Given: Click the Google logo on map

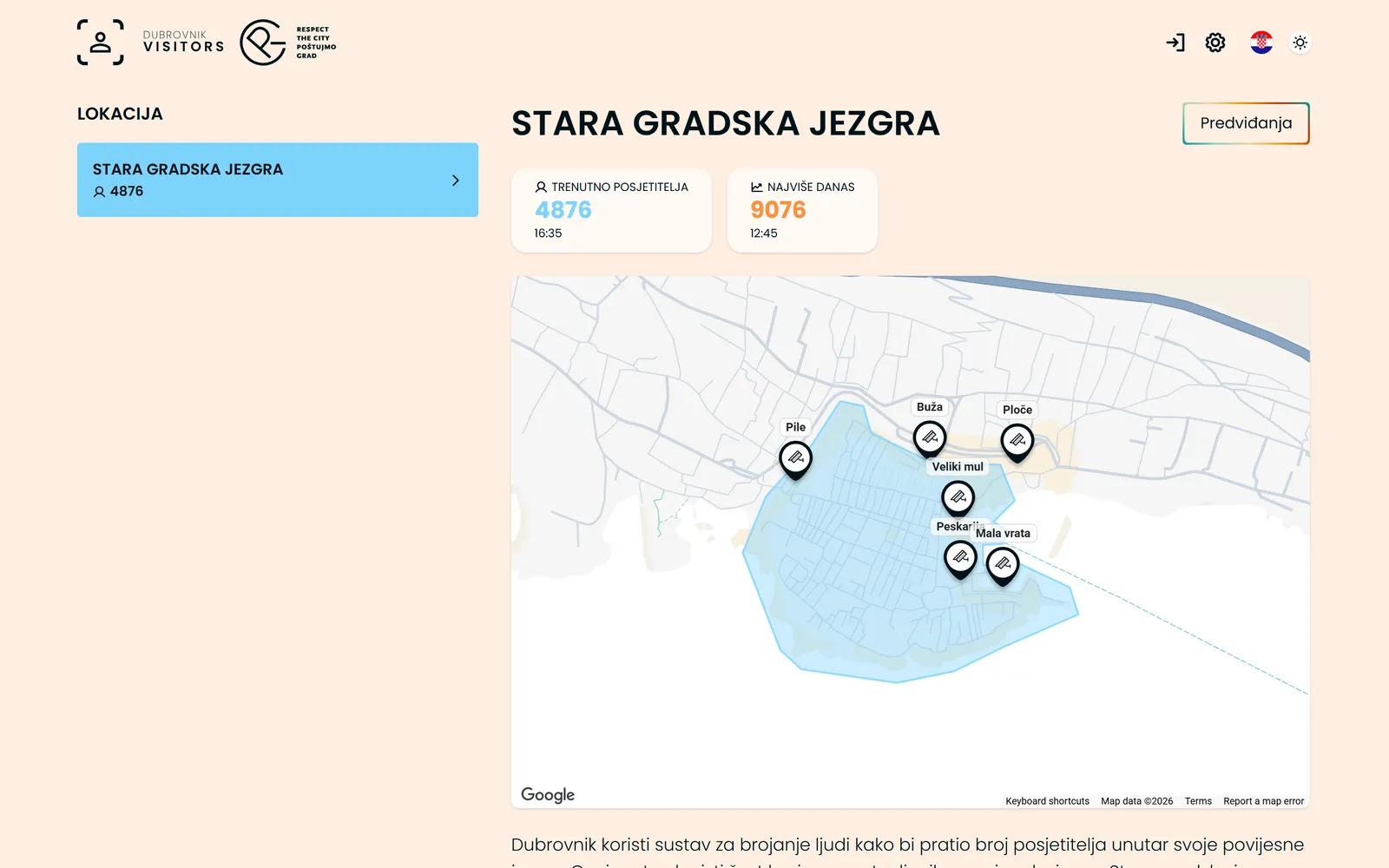Looking at the screenshot, I should [x=548, y=794].
